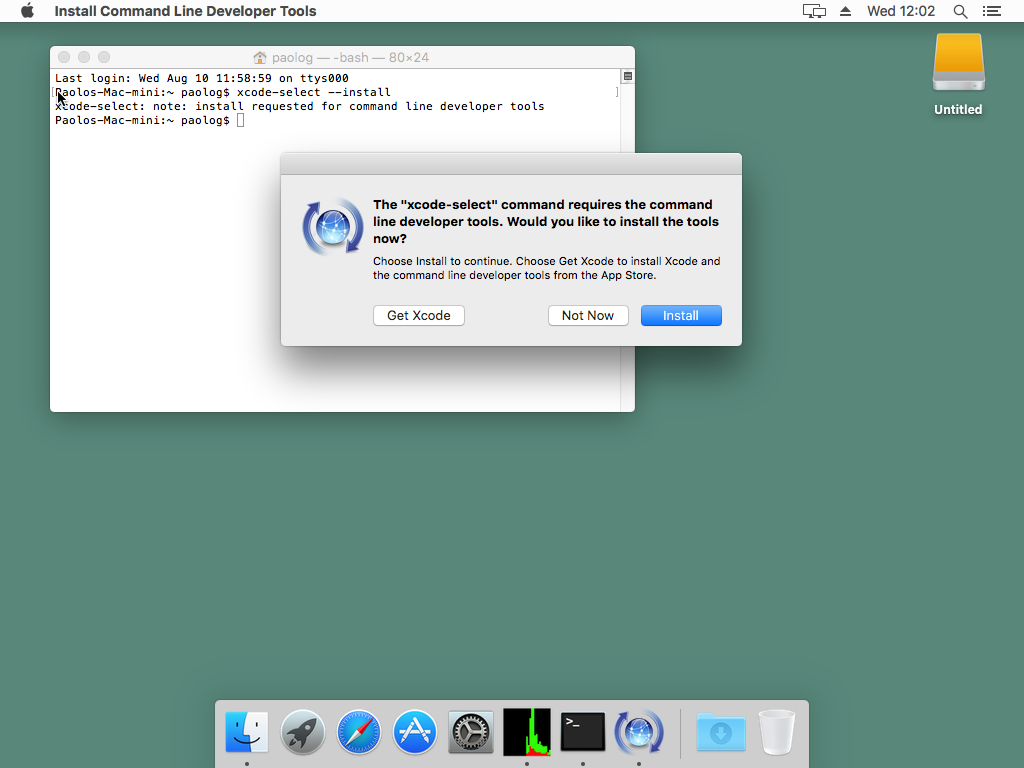Open Spotlight search in the menu bar
This screenshot has height=768, width=1024.
[960, 11]
